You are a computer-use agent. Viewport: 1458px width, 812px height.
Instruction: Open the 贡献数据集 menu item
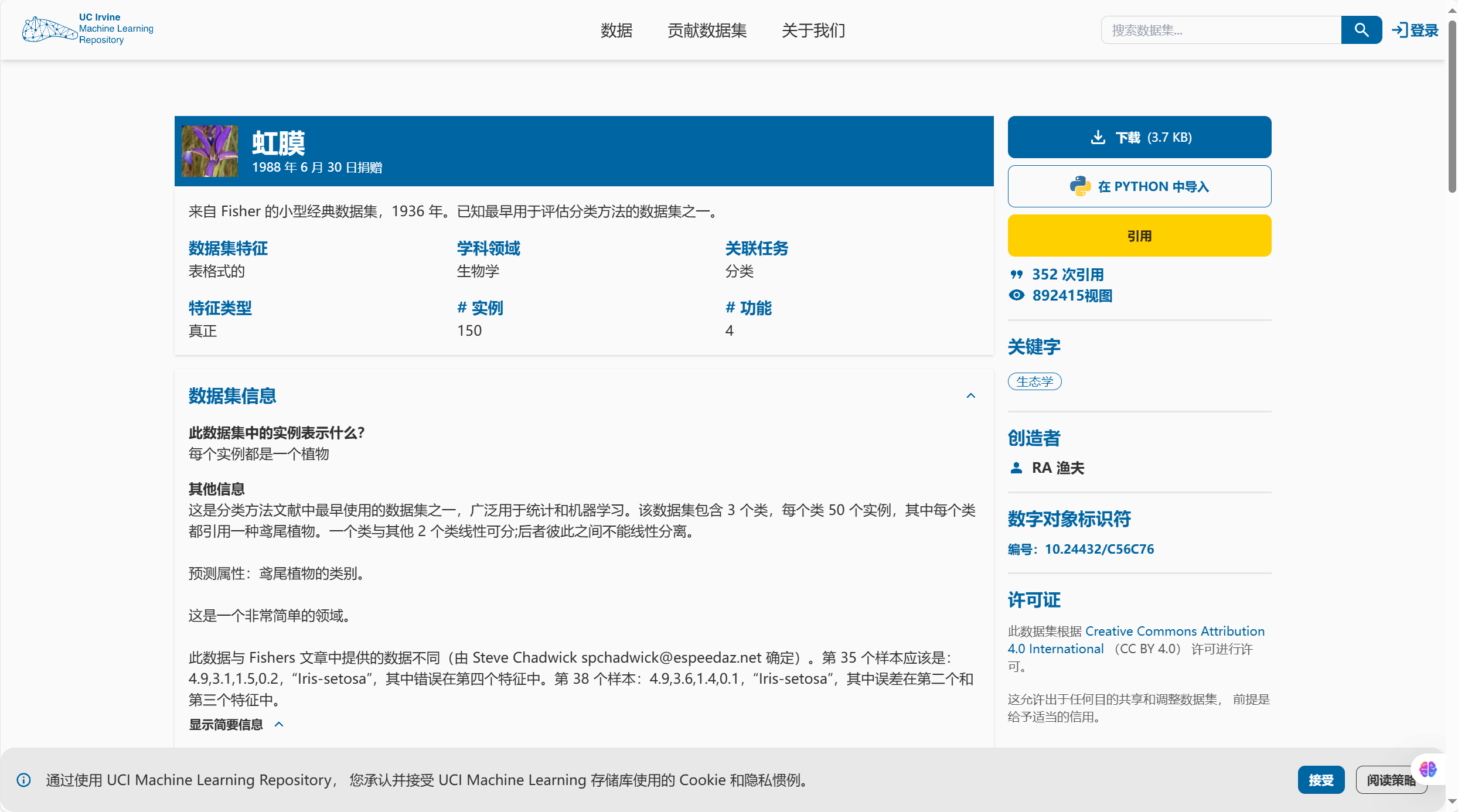coord(707,30)
